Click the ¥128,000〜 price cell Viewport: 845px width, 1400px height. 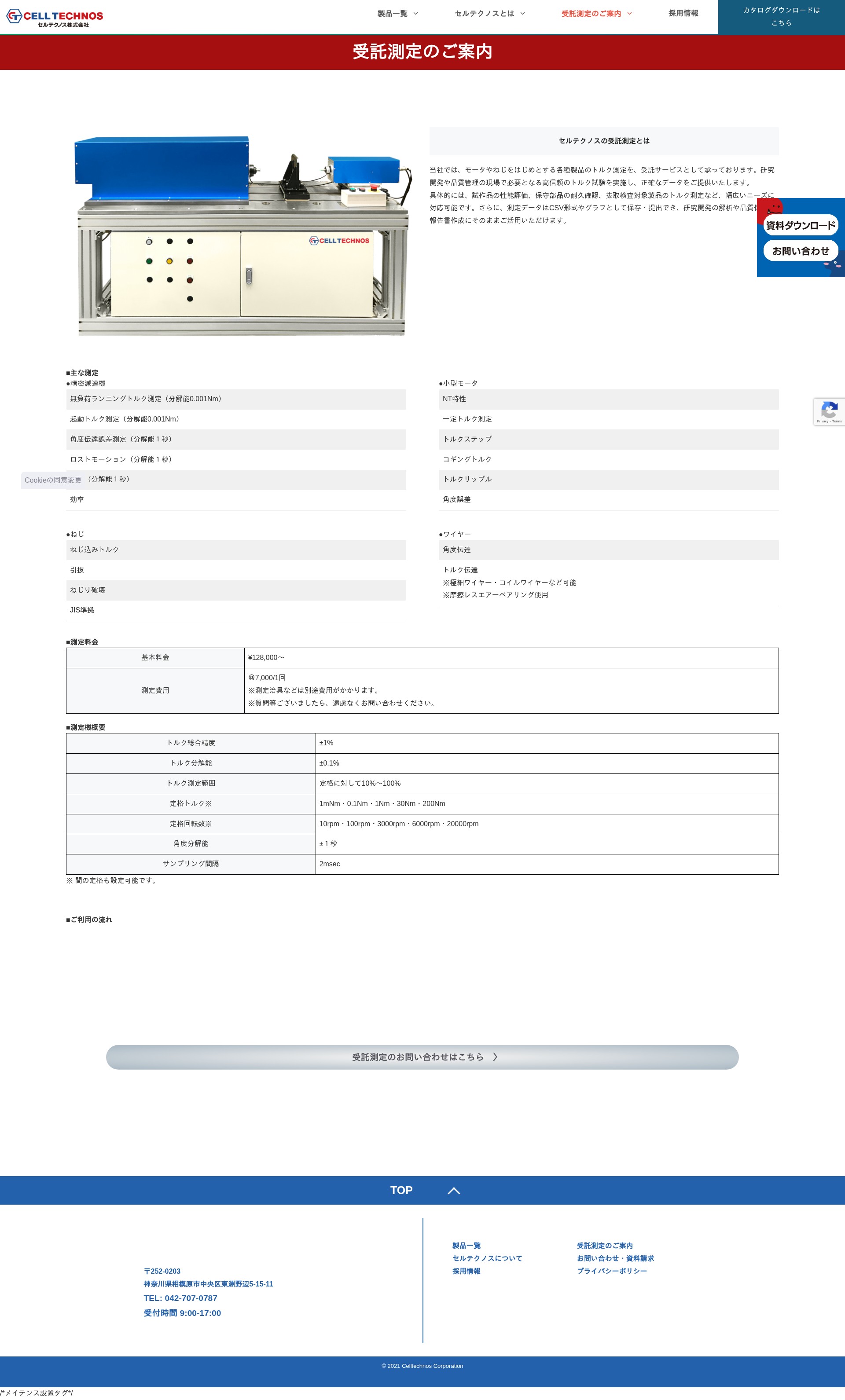(511, 658)
